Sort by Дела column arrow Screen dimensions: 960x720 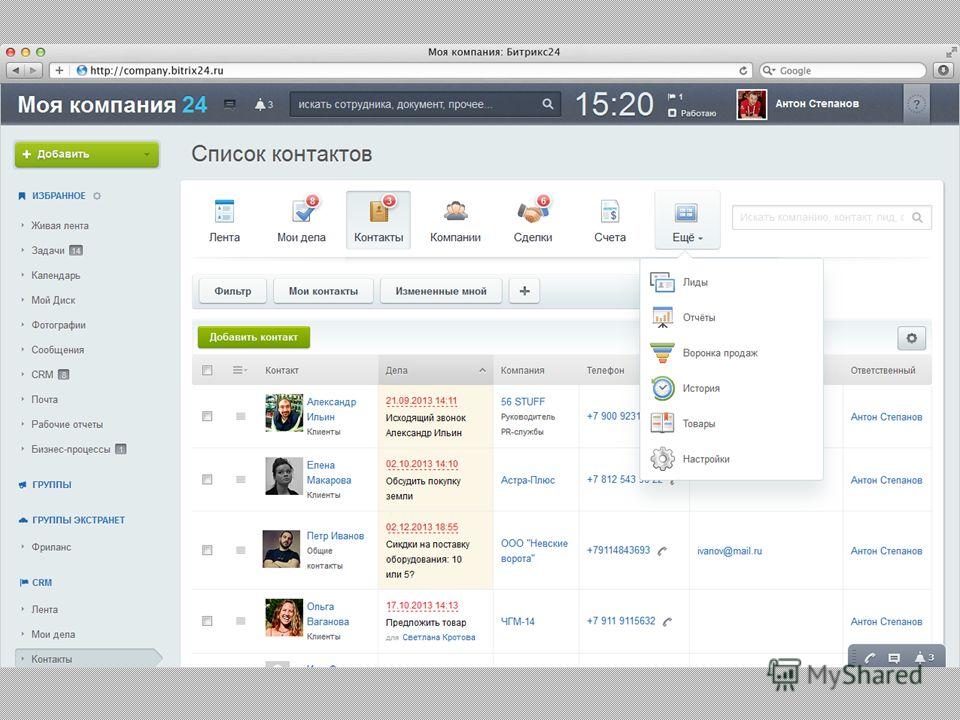[x=482, y=370]
